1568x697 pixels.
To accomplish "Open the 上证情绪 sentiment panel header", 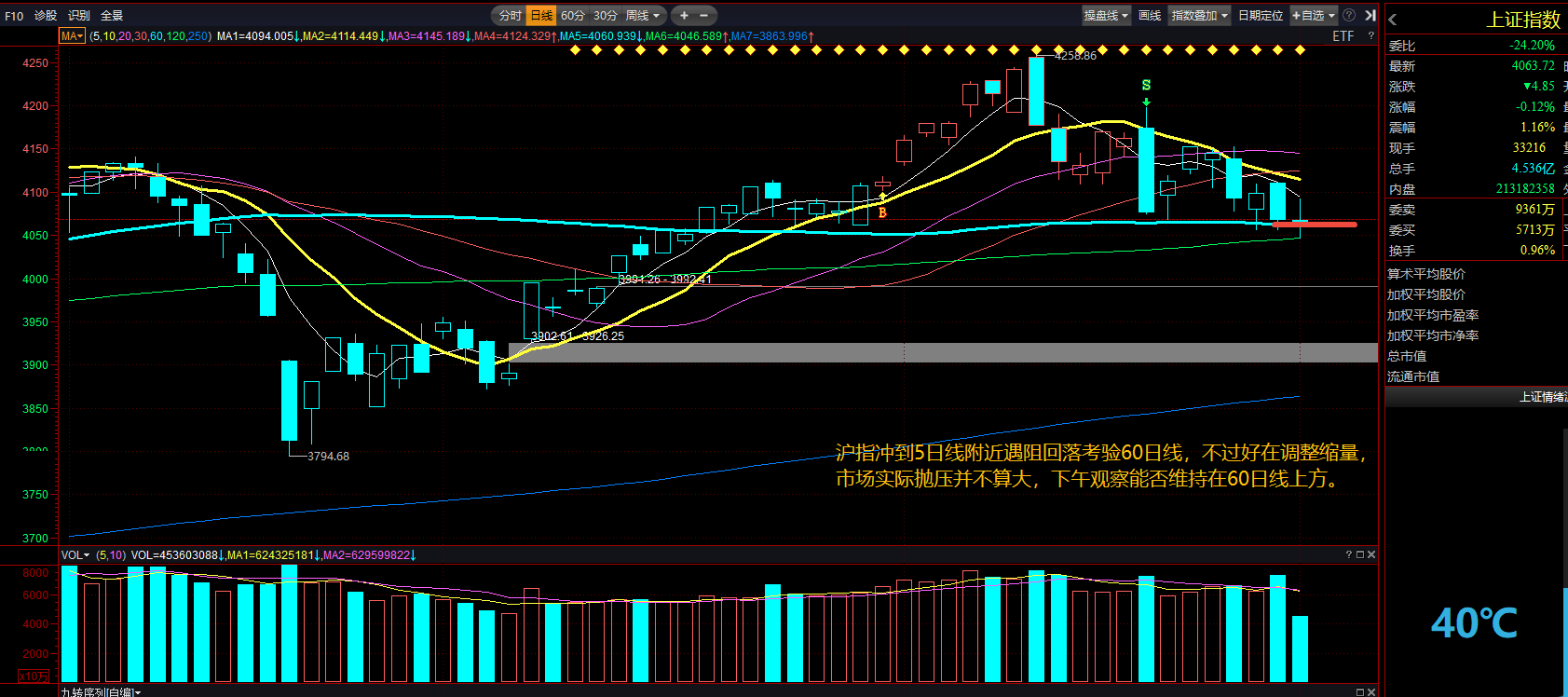I will (1477, 397).
